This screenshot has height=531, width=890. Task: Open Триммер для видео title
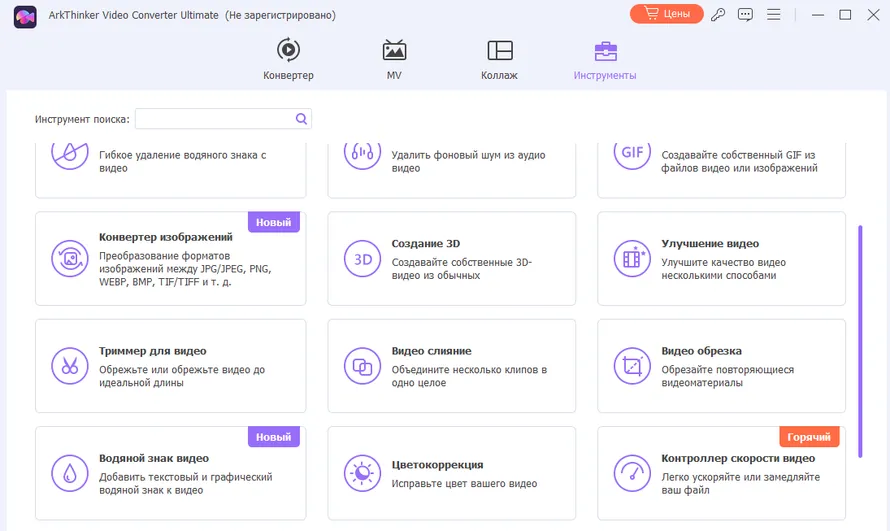coord(153,351)
